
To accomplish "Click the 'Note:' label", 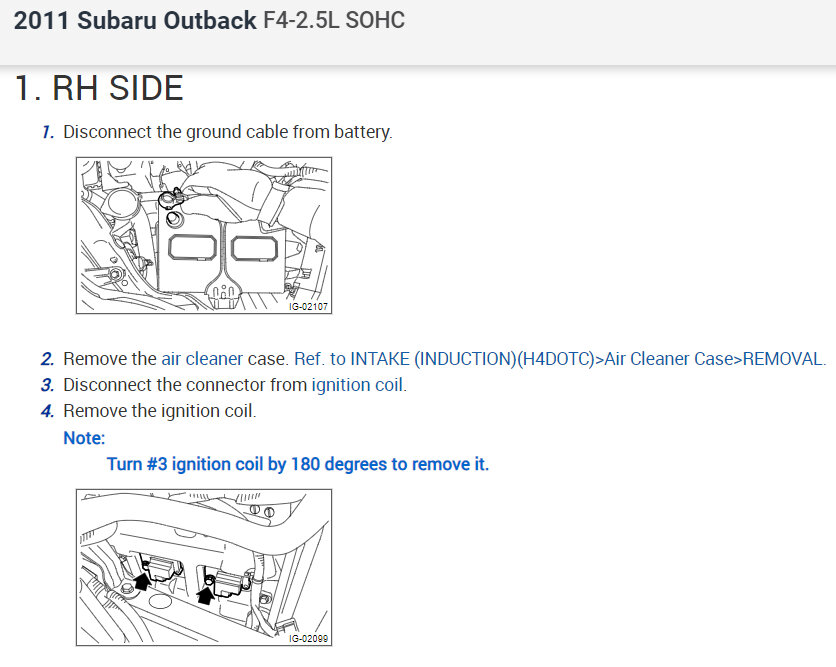I will point(84,438).
